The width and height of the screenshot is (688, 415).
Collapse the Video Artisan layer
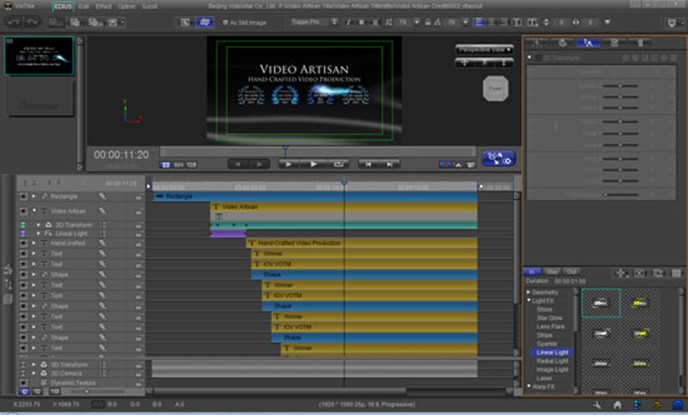point(34,211)
